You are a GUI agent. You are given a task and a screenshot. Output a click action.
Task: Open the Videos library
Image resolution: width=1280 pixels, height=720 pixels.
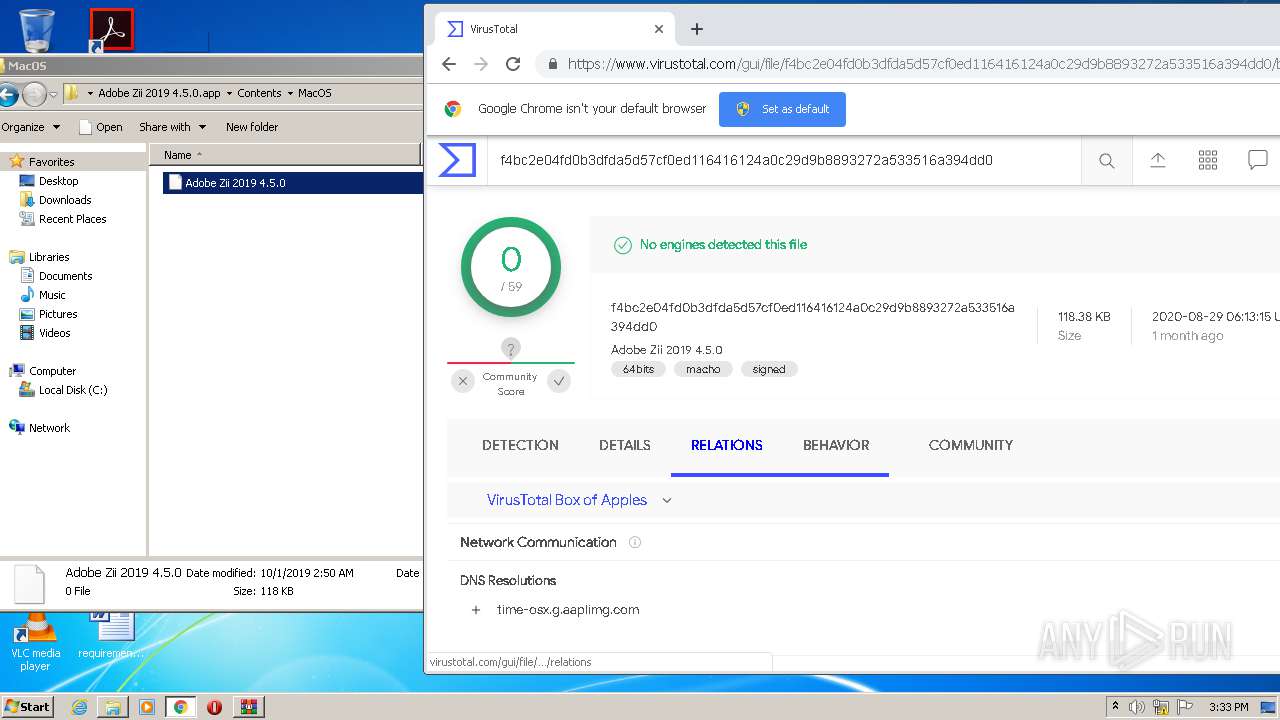click(54, 333)
